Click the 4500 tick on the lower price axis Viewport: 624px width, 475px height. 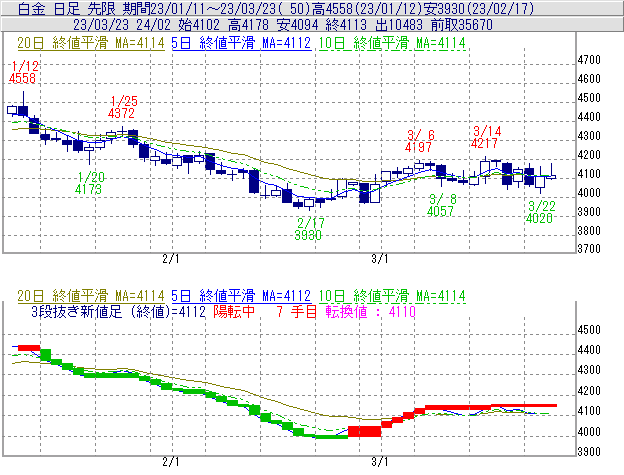pos(589,330)
